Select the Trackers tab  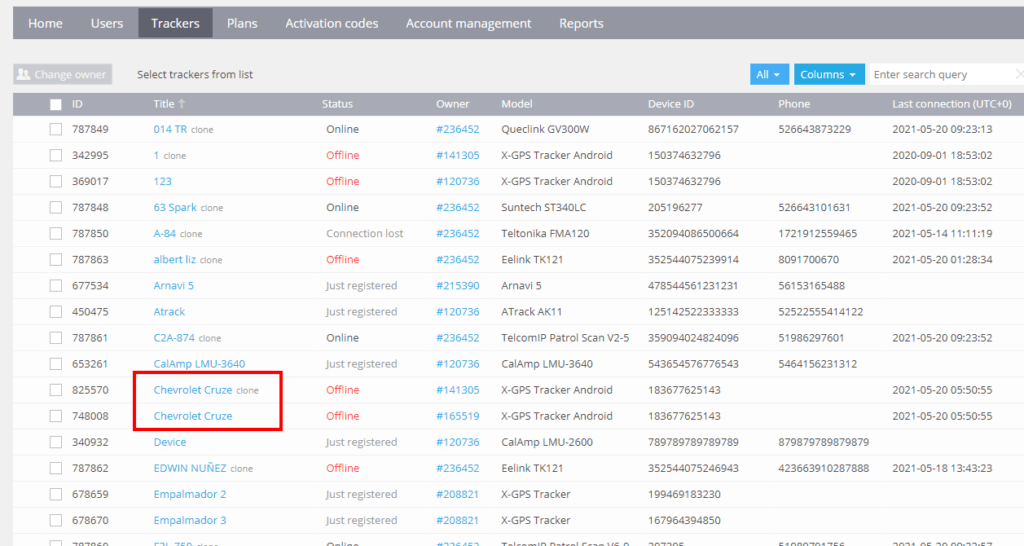pyautogui.click(x=175, y=24)
